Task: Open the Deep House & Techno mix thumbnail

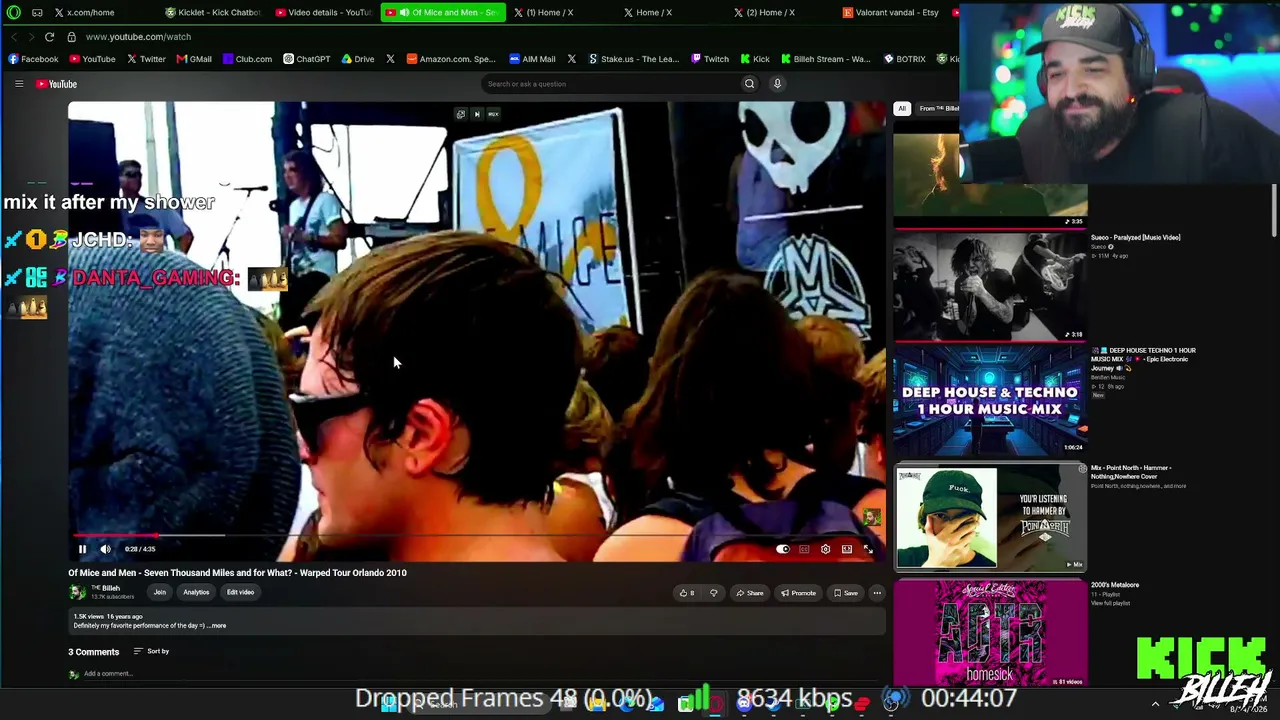Action: pyautogui.click(x=990, y=400)
